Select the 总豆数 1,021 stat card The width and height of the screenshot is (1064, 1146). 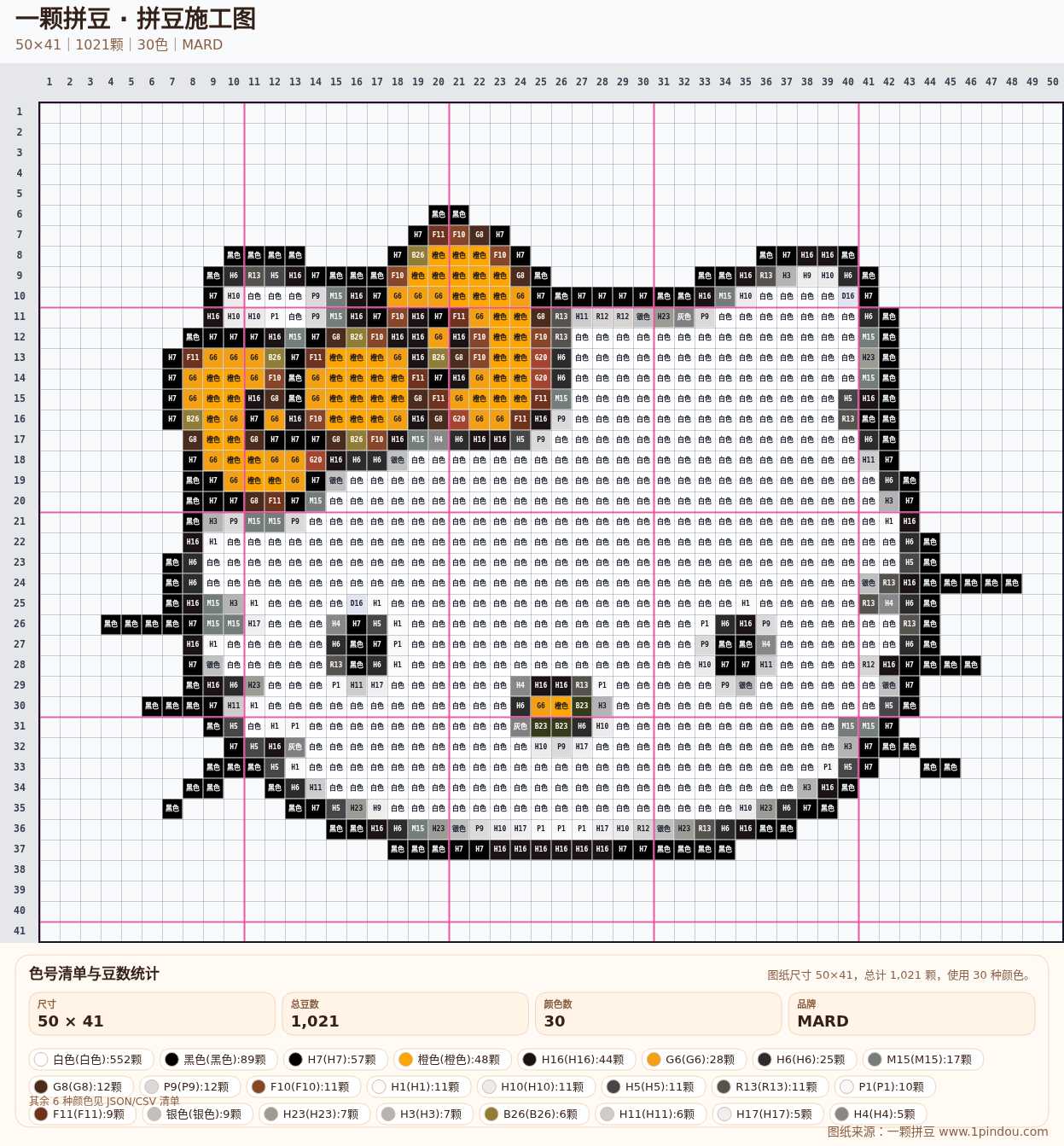[x=405, y=1014]
